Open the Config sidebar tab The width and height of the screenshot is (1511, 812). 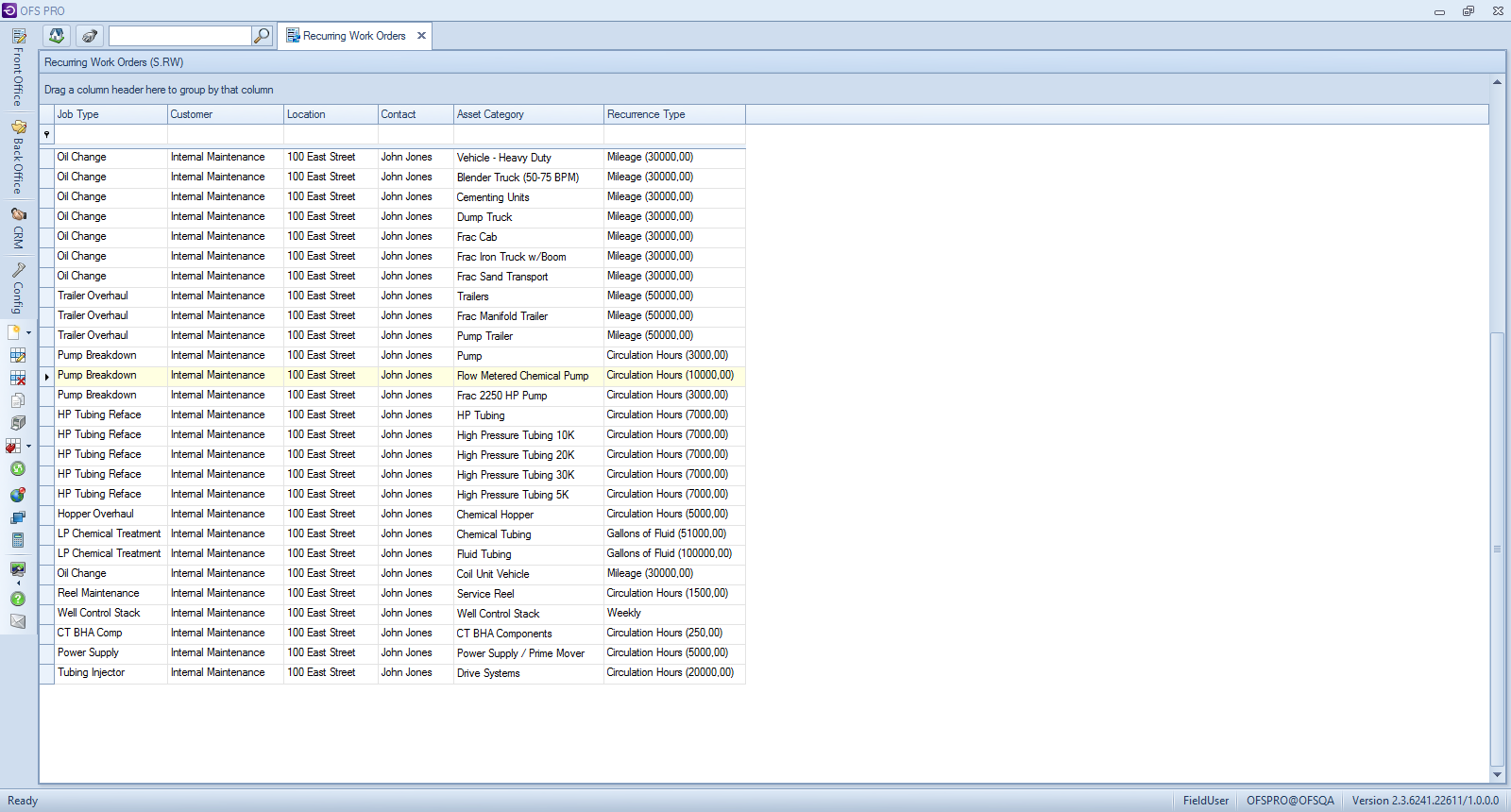pyautogui.click(x=18, y=289)
